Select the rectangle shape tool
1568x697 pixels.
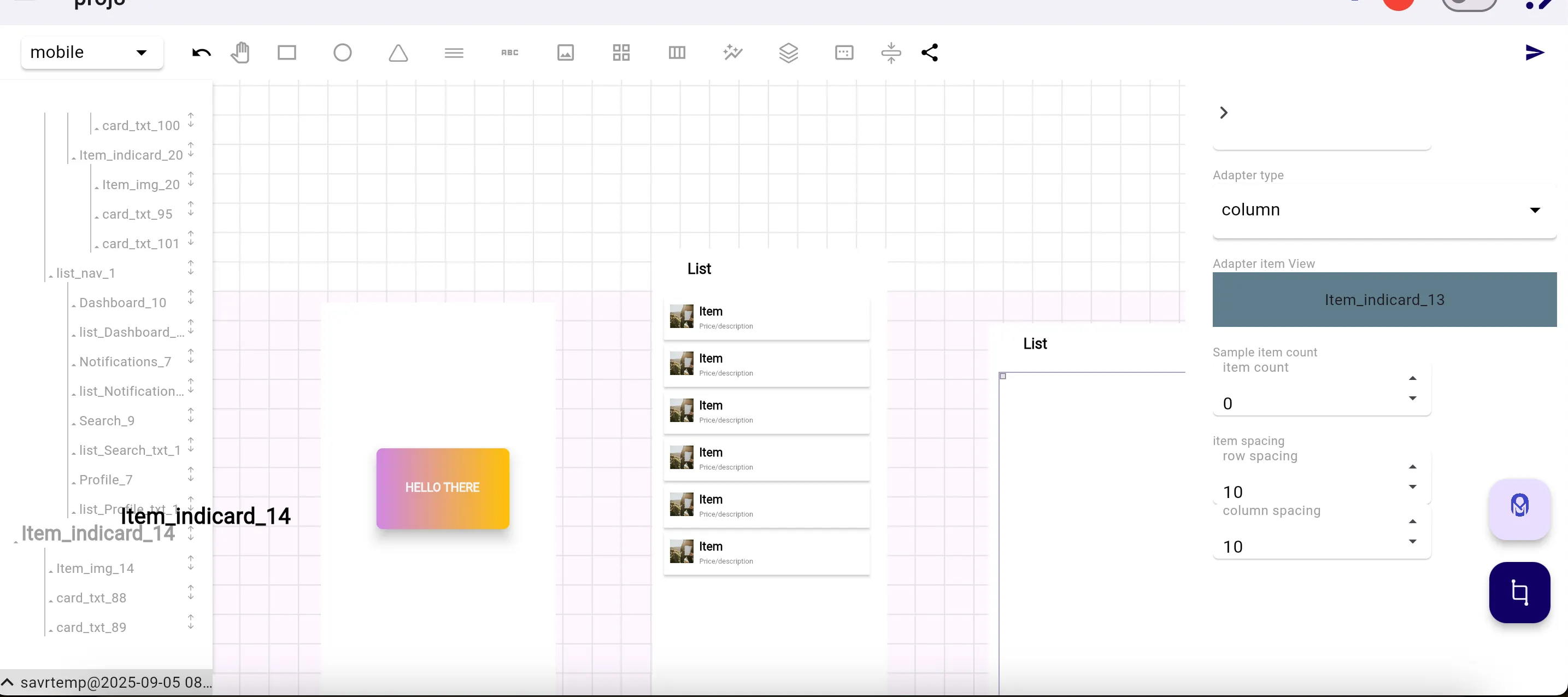(287, 53)
